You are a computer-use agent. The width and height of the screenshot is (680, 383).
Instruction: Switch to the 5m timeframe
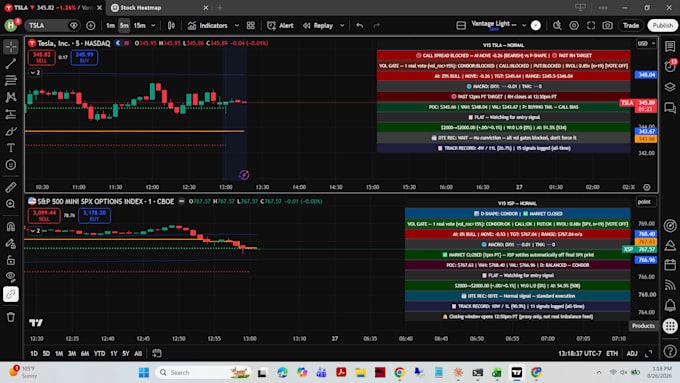tap(124, 26)
